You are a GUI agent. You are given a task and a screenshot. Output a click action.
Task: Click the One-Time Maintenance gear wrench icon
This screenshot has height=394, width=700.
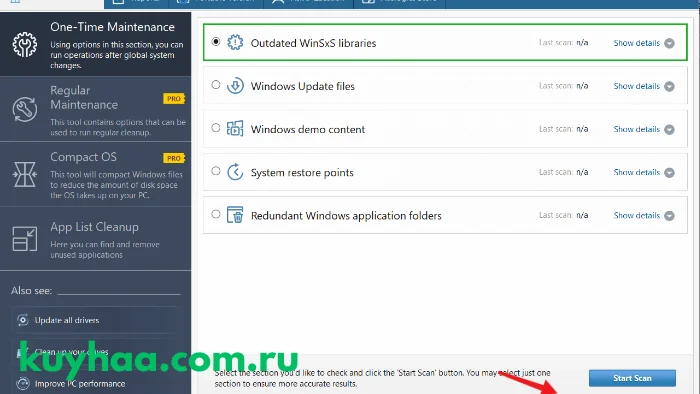[25, 44]
